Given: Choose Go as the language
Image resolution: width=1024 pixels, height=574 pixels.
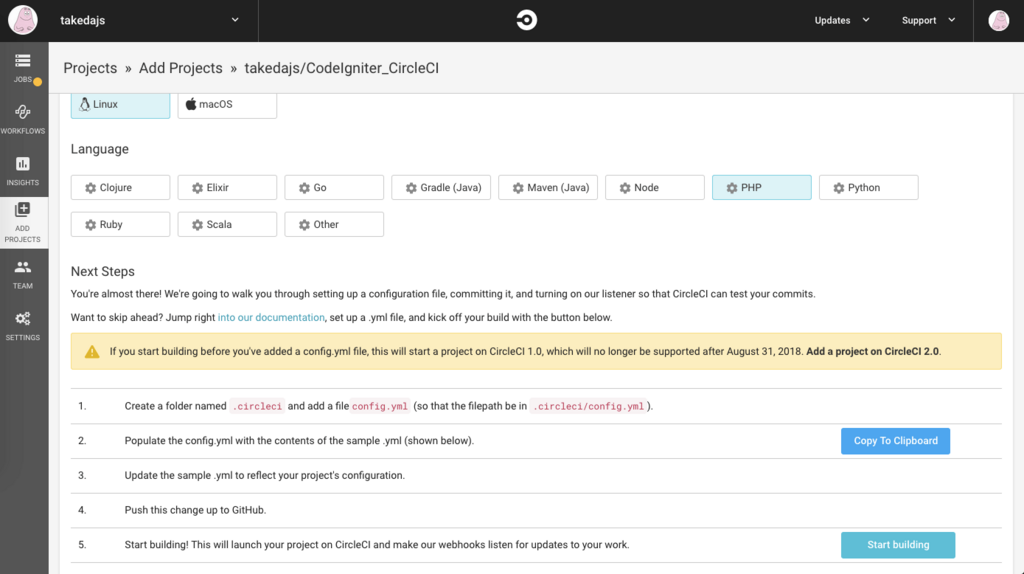Looking at the screenshot, I should point(334,187).
